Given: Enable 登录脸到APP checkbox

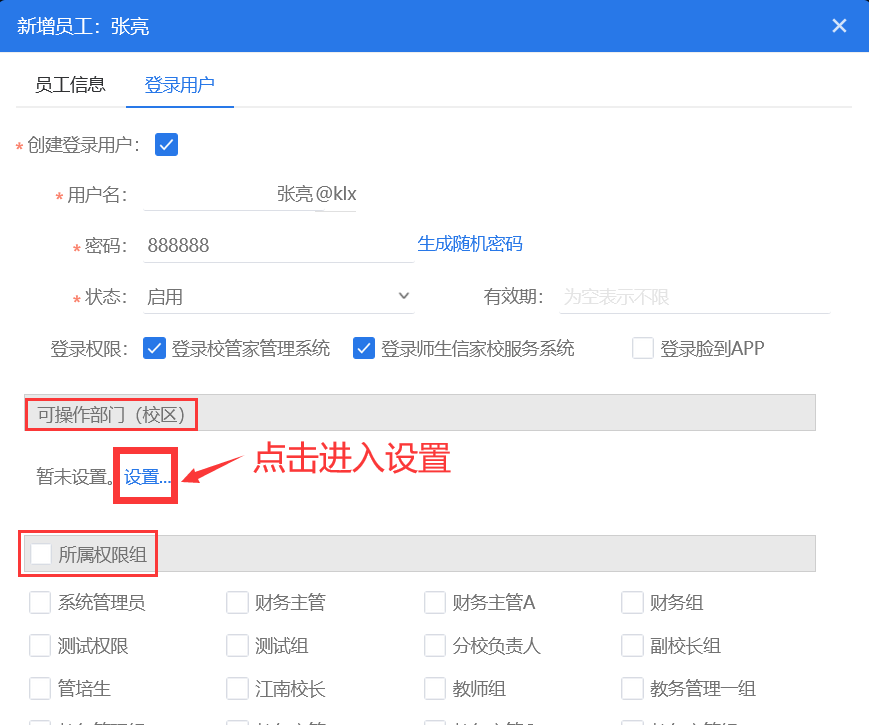Looking at the screenshot, I should point(643,348).
